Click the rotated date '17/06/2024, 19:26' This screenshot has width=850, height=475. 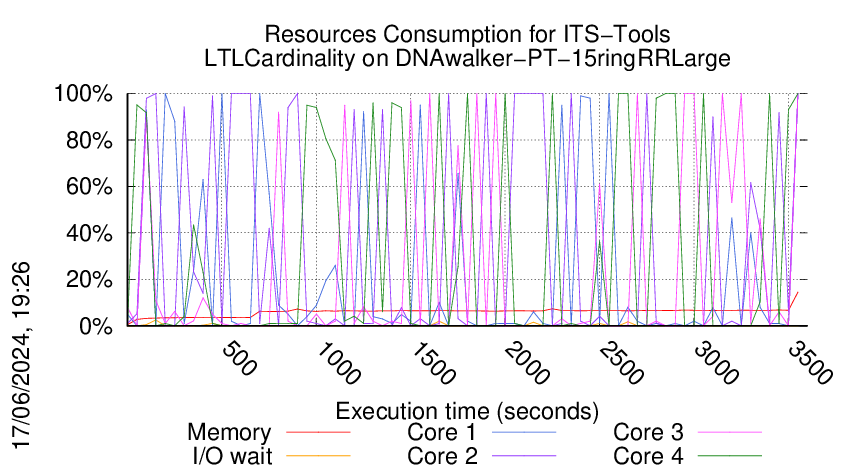pyautogui.click(x=22, y=356)
